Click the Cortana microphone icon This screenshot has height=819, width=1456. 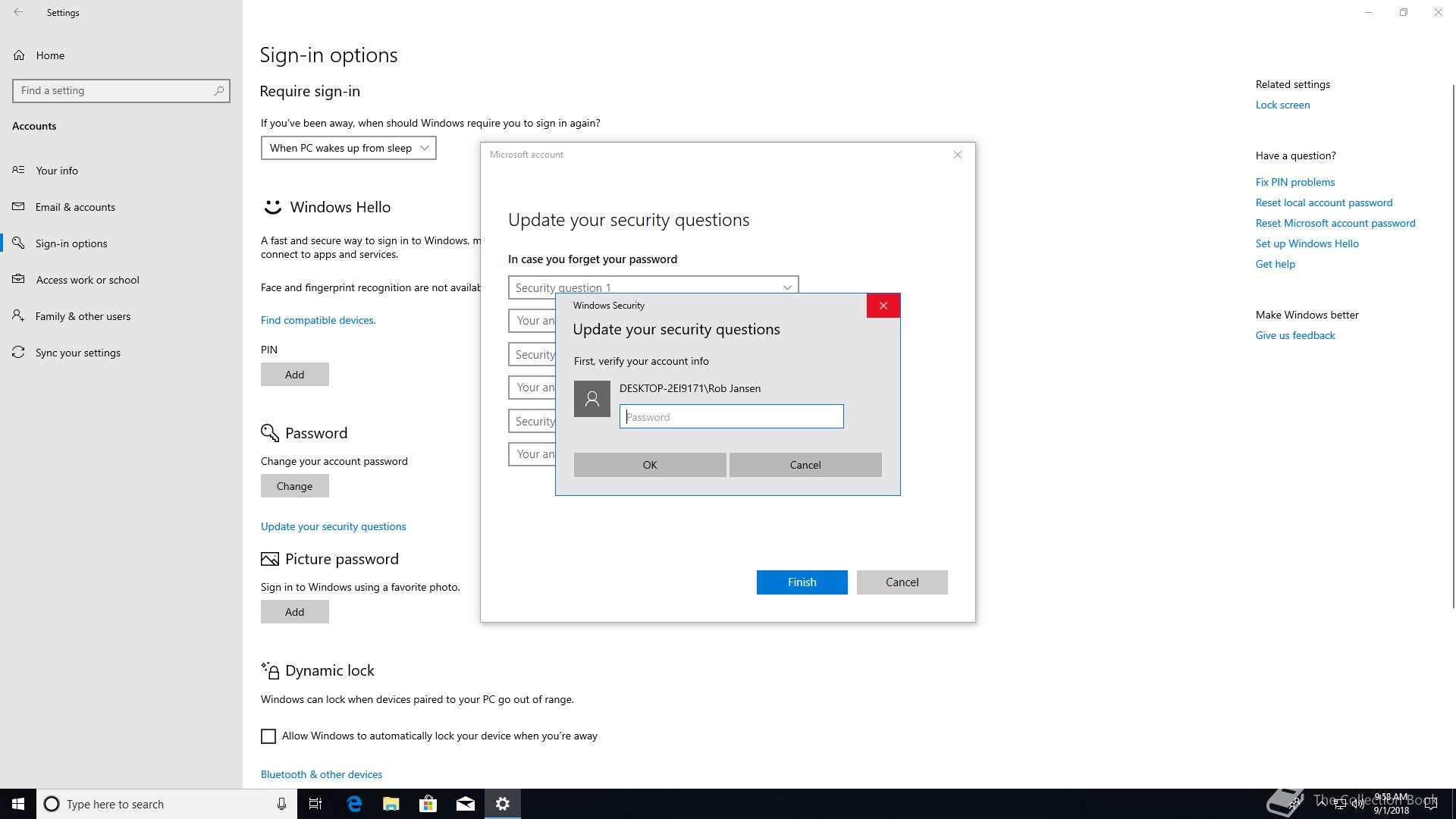(x=281, y=804)
